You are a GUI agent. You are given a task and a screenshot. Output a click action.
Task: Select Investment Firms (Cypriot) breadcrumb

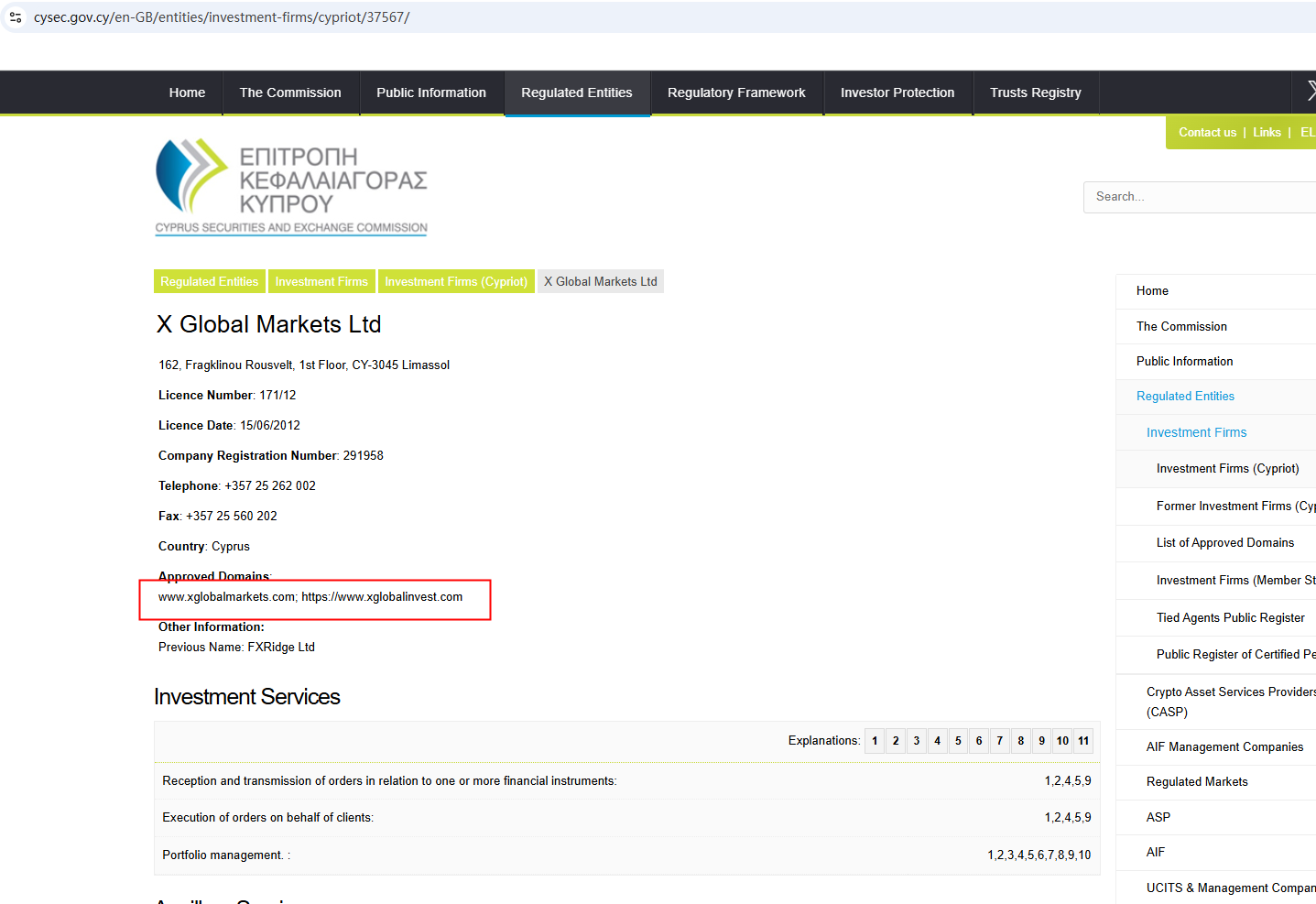tap(456, 282)
